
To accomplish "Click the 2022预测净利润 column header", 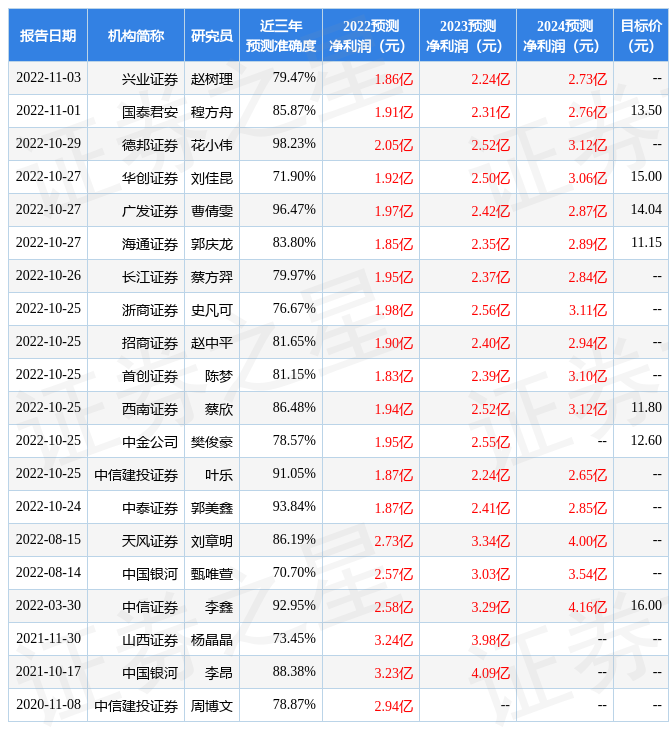I will tap(371, 35).
